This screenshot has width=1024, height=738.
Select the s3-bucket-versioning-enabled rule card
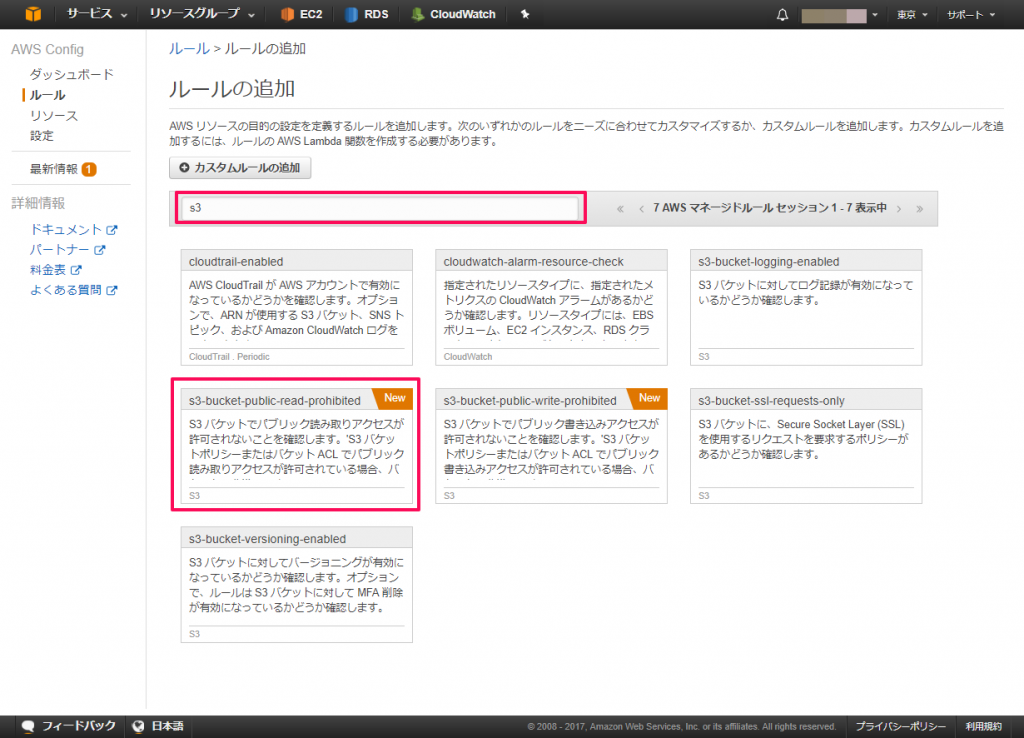pyautogui.click(x=296, y=585)
